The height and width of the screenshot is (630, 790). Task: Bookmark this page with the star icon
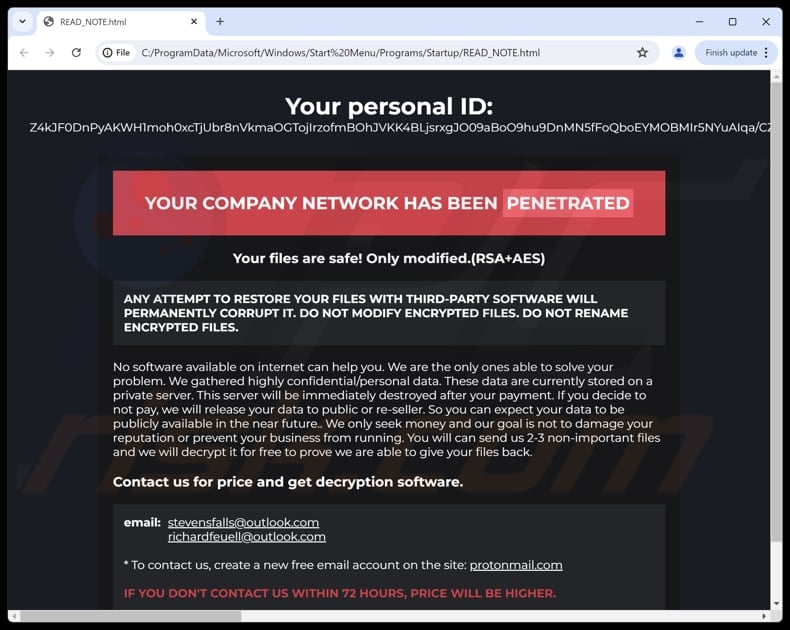pyautogui.click(x=642, y=53)
